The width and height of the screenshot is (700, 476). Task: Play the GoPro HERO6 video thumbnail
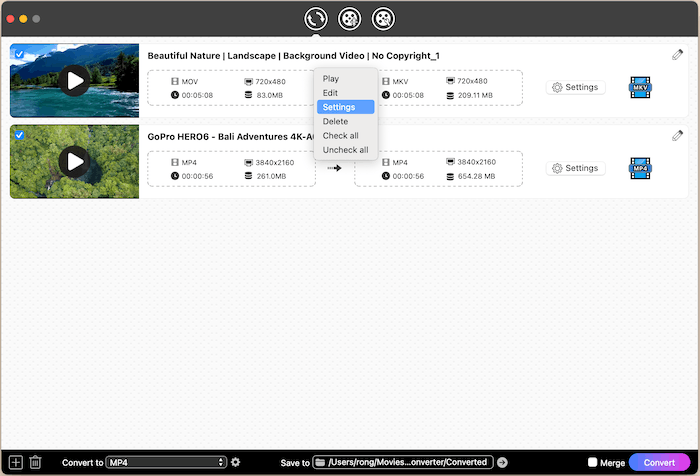(x=73, y=161)
